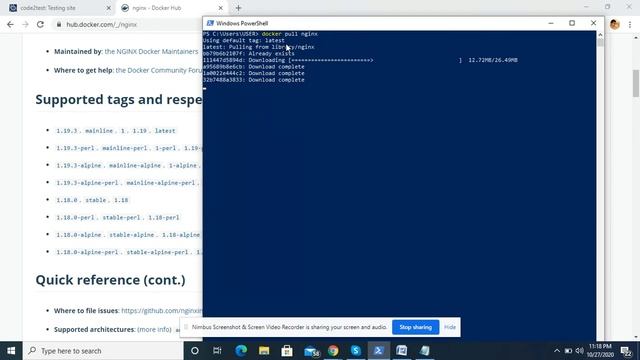Go back in browser history
The image size is (640, 360).
click(10, 24)
